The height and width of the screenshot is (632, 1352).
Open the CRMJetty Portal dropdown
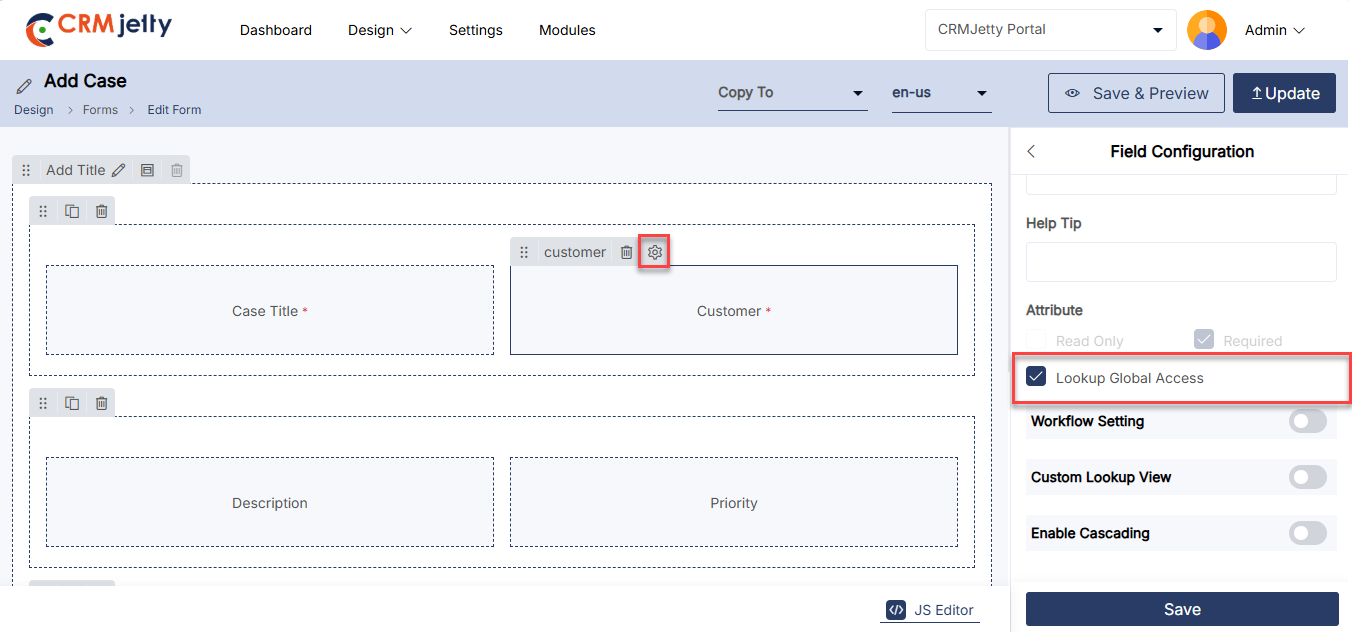(x=1049, y=30)
